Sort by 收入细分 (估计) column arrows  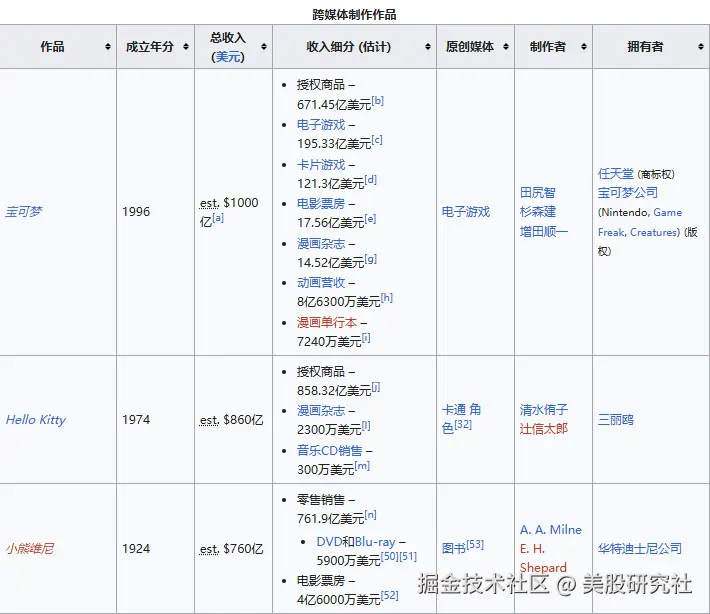428,47
